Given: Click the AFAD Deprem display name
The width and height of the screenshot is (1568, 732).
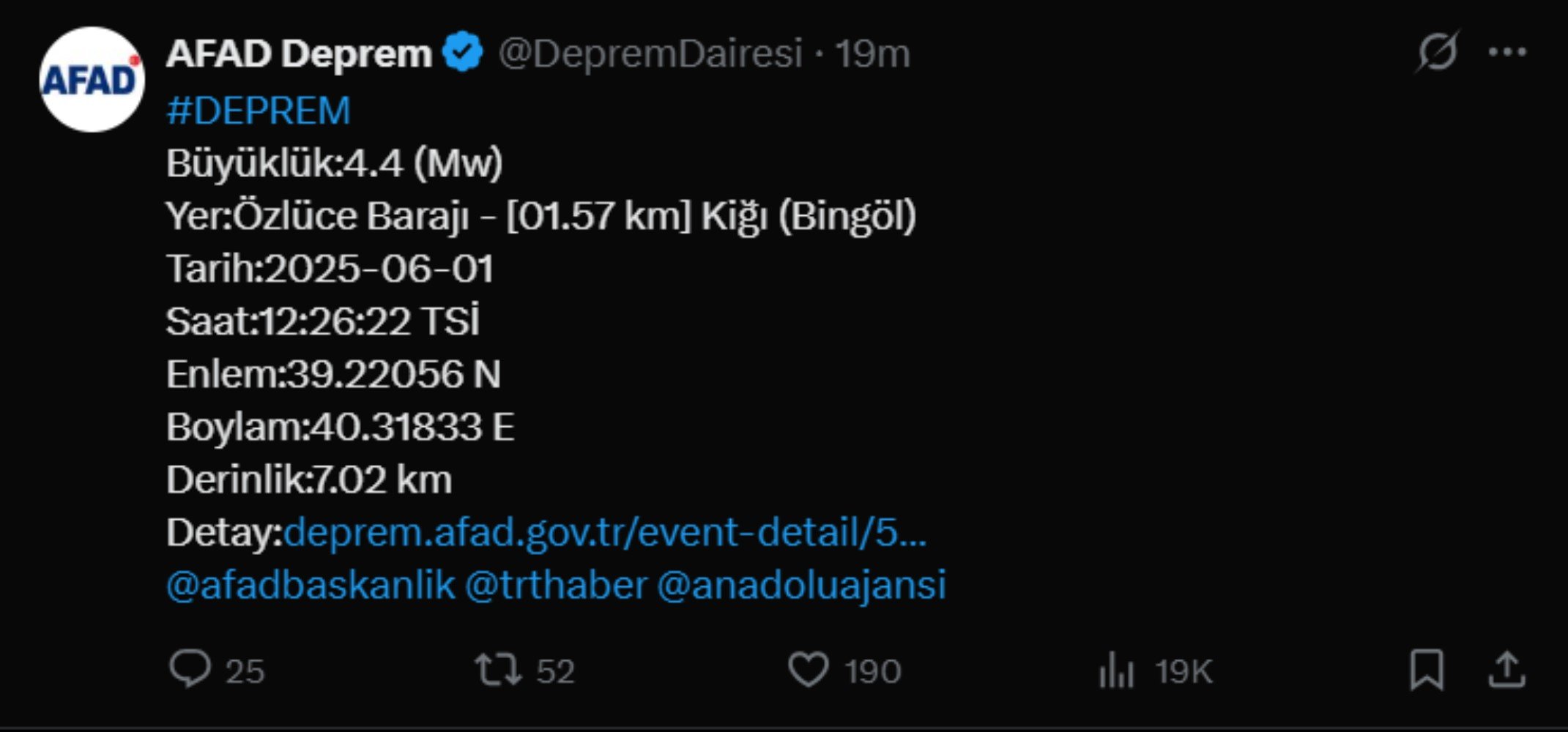Looking at the screenshot, I should [299, 53].
